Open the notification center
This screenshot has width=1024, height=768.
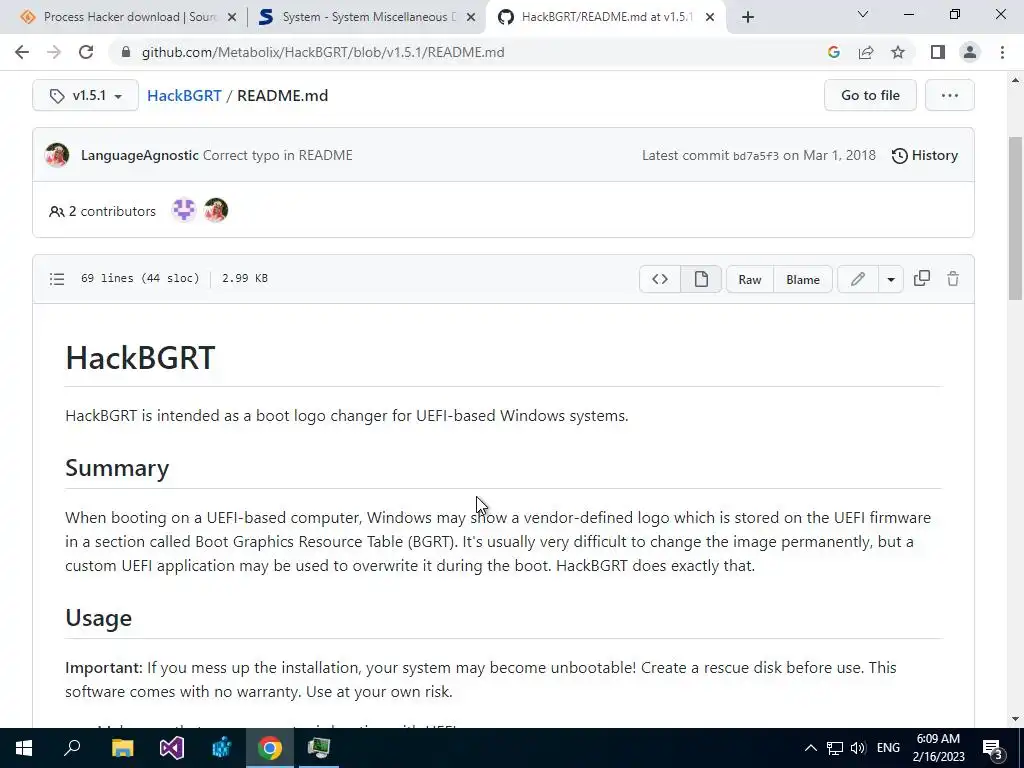[x=993, y=748]
